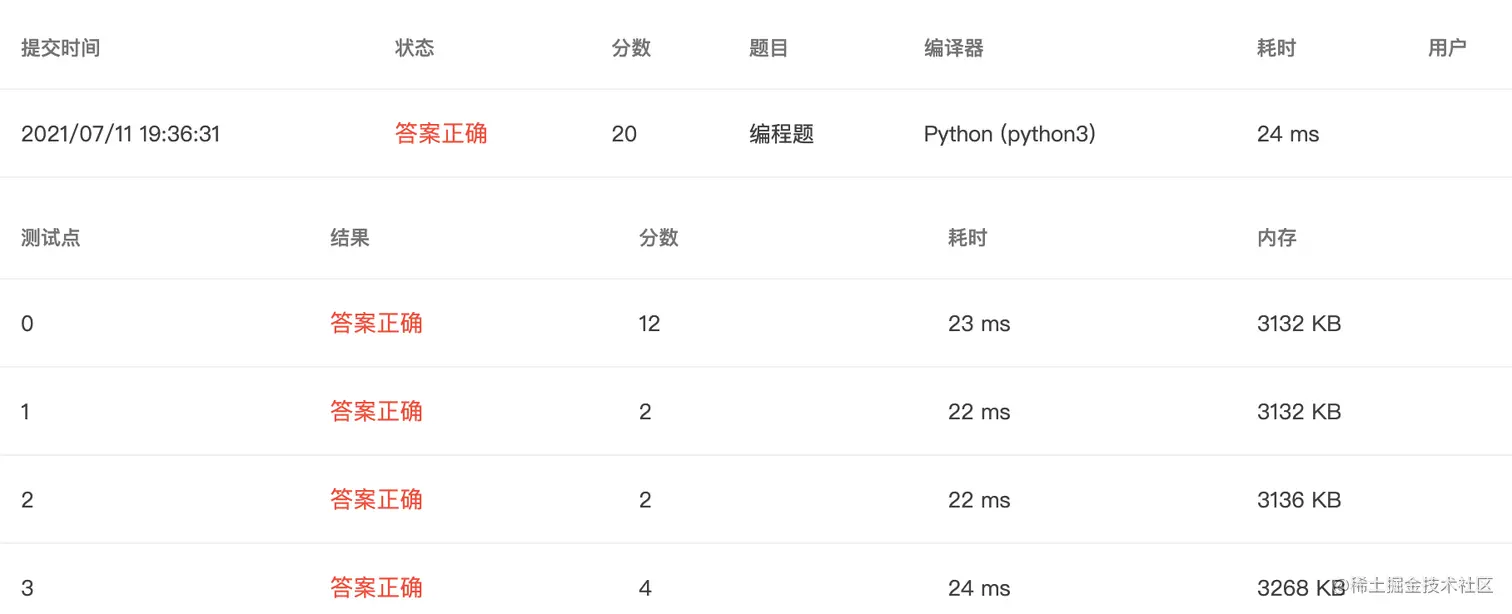Click the 内存 column header

tap(1277, 238)
